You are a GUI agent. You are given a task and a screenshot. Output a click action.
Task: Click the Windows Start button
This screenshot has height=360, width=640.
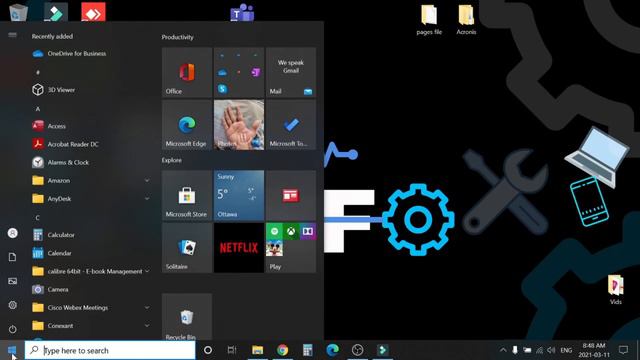12,350
